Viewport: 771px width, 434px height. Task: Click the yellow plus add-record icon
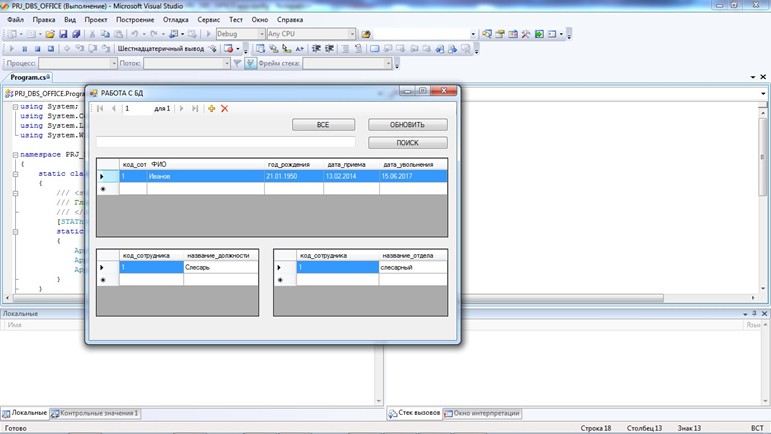[211, 109]
